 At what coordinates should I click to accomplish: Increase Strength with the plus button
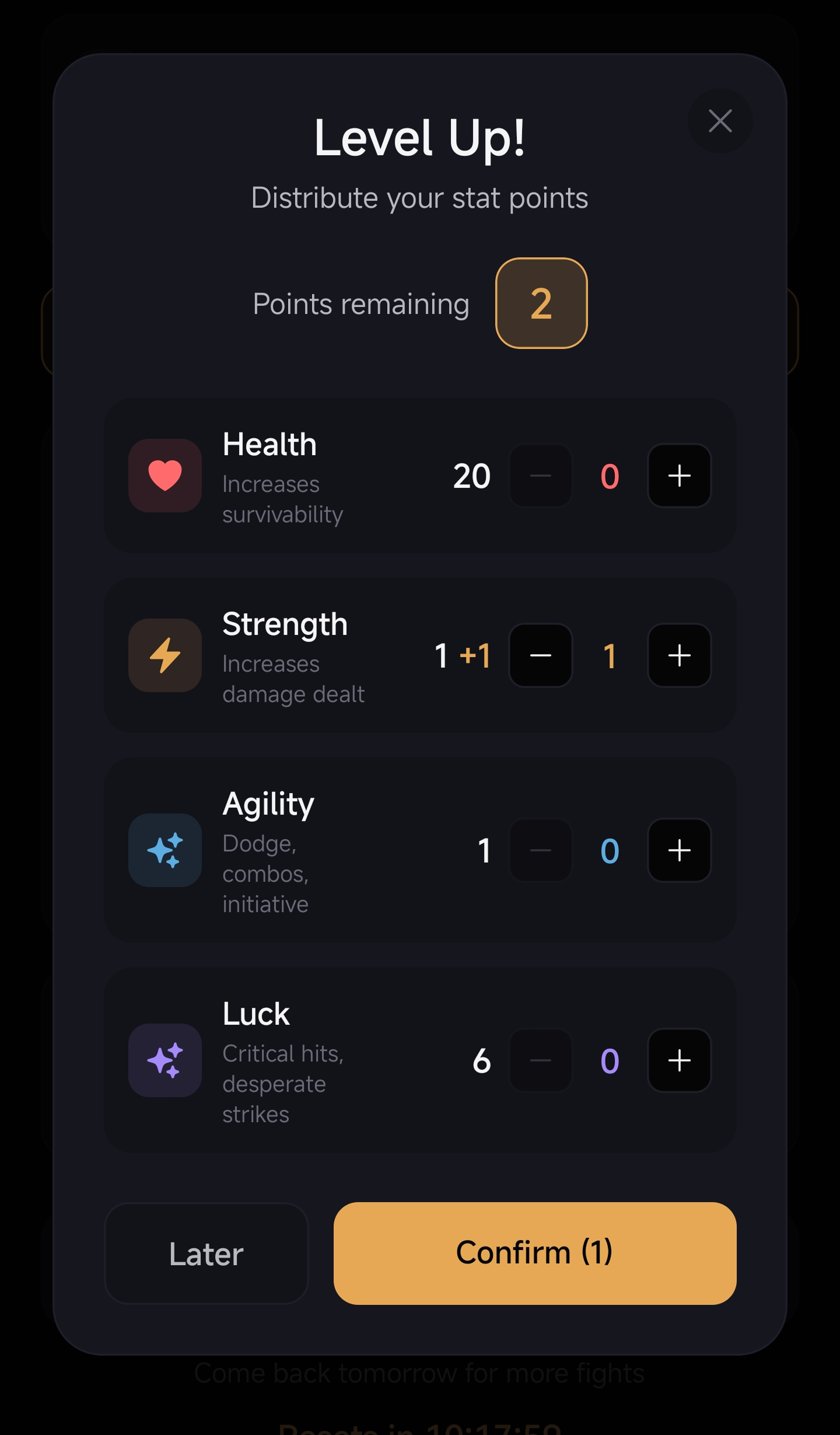pos(679,655)
